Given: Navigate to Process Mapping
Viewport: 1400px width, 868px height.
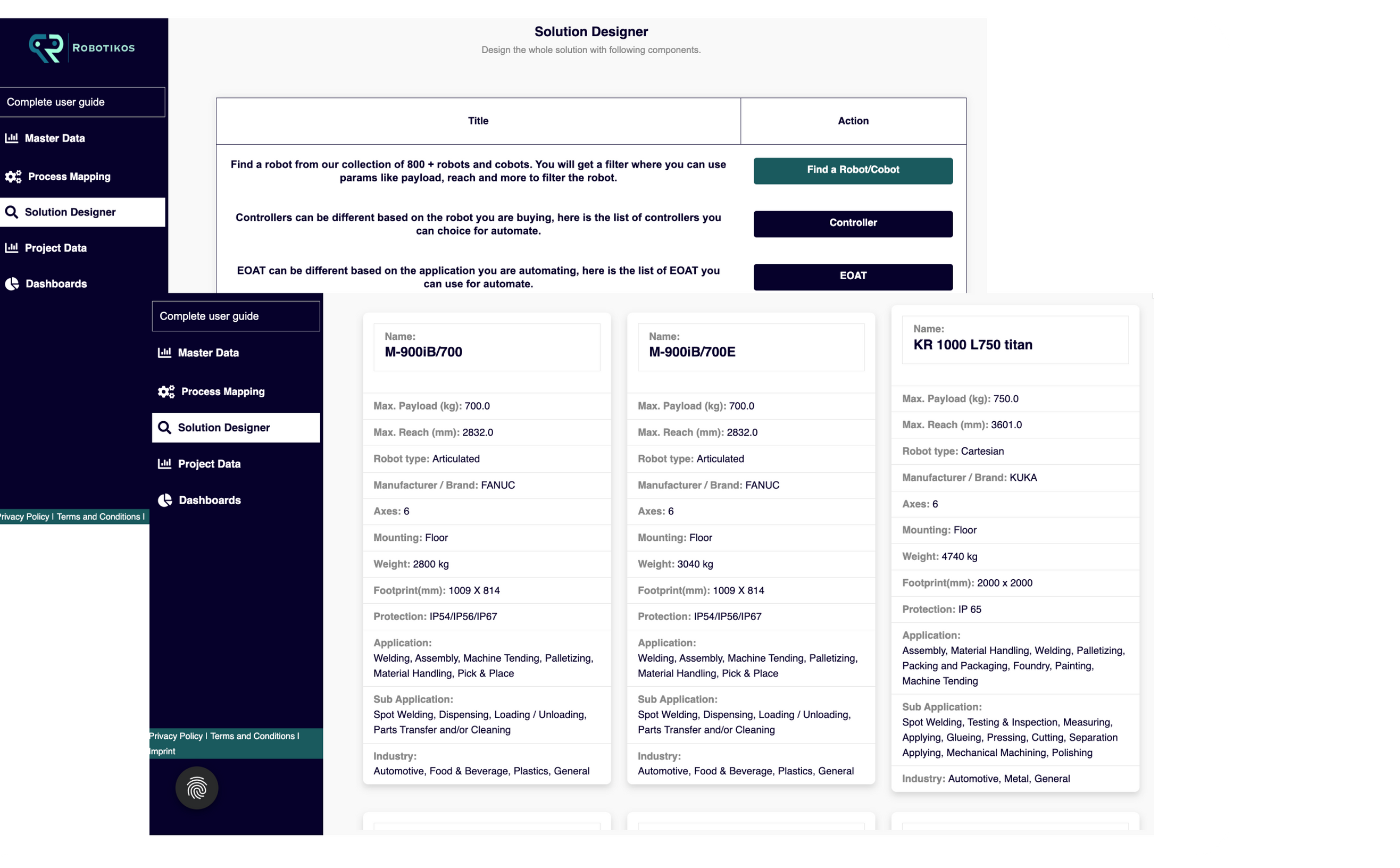Looking at the screenshot, I should point(68,175).
